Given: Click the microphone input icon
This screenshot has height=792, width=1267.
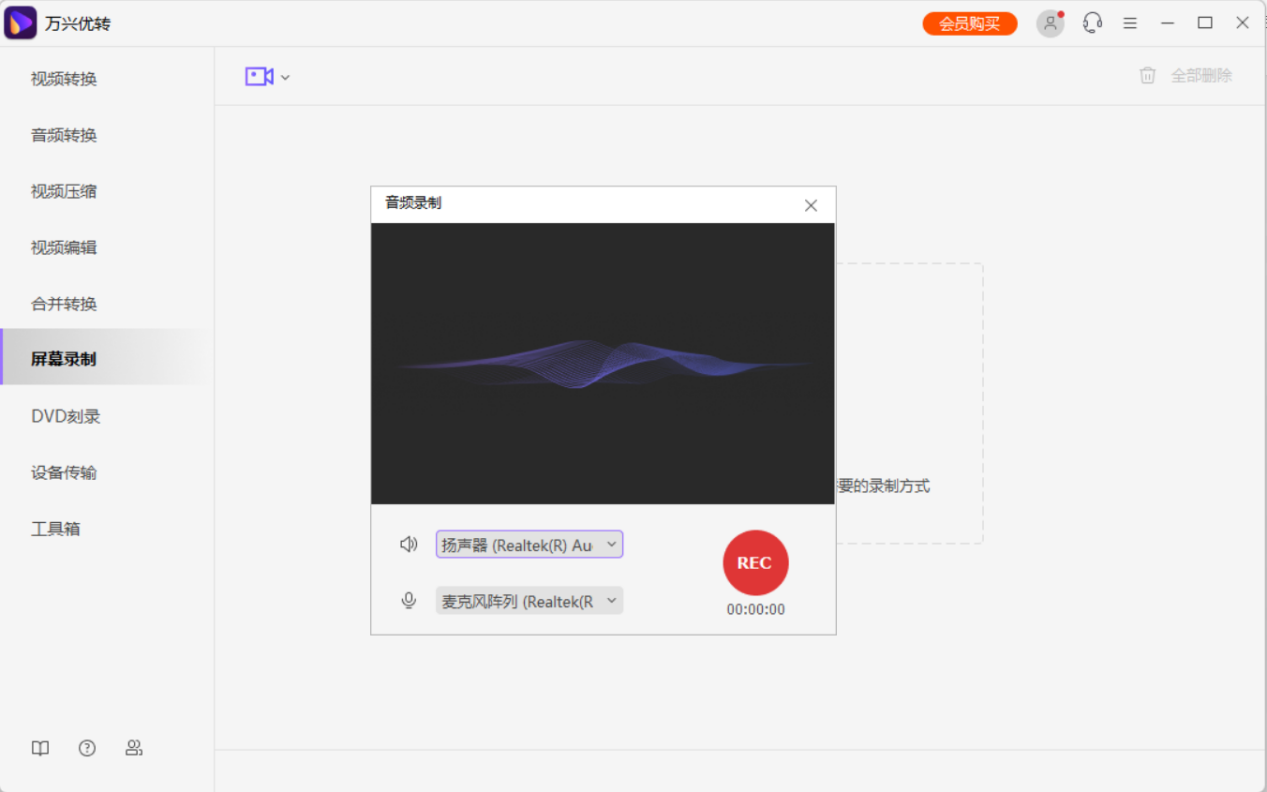Looking at the screenshot, I should tap(408, 600).
